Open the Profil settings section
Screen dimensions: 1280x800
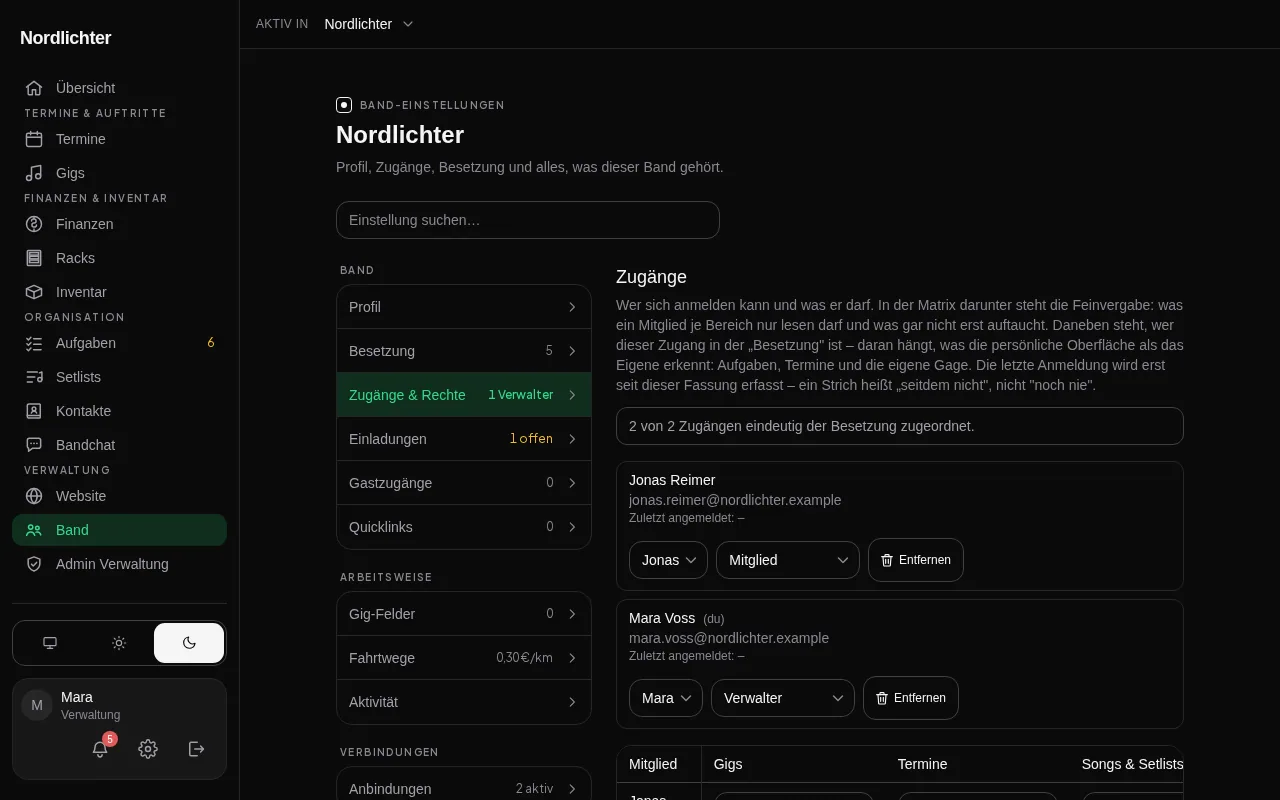pyautogui.click(x=464, y=307)
